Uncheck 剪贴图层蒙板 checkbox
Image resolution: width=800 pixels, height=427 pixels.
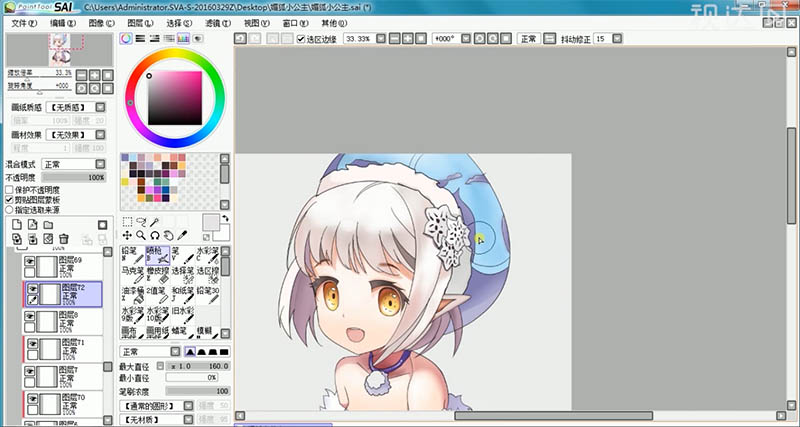coord(9,200)
